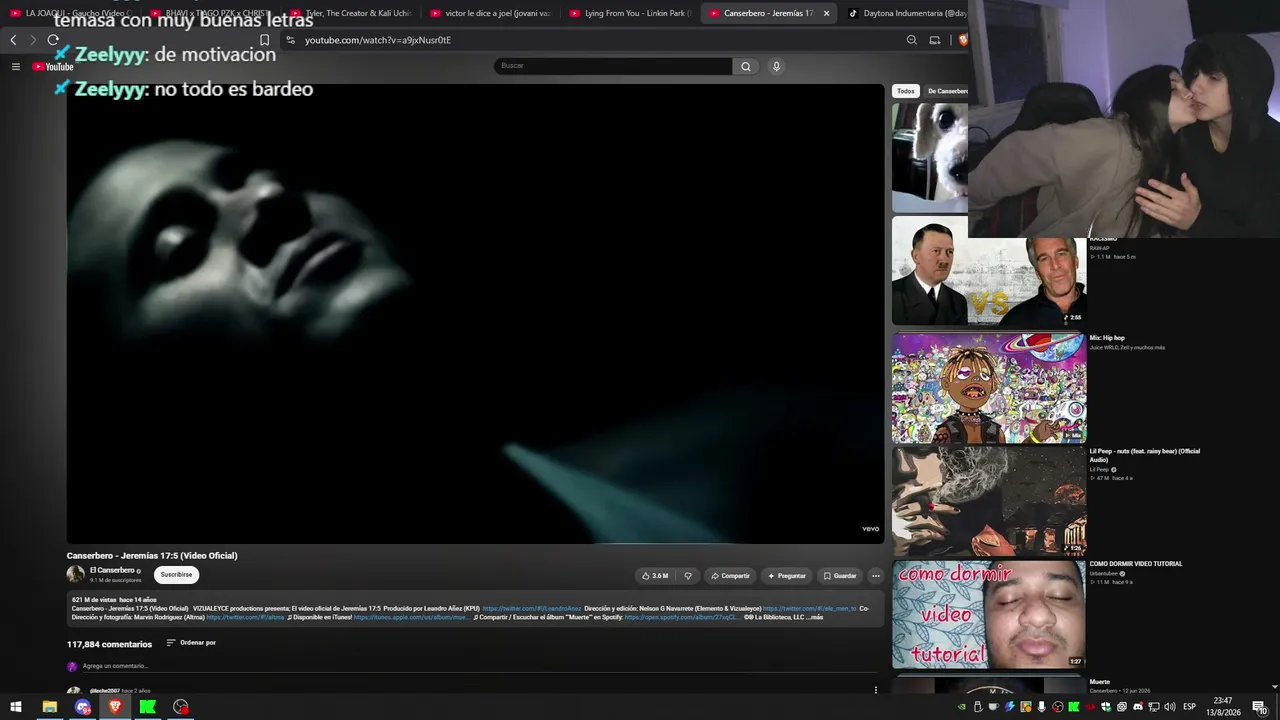Image resolution: width=1280 pixels, height=720 pixels.
Task: Open the Ordenar por sort dropdown
Action: click(191, 643)
